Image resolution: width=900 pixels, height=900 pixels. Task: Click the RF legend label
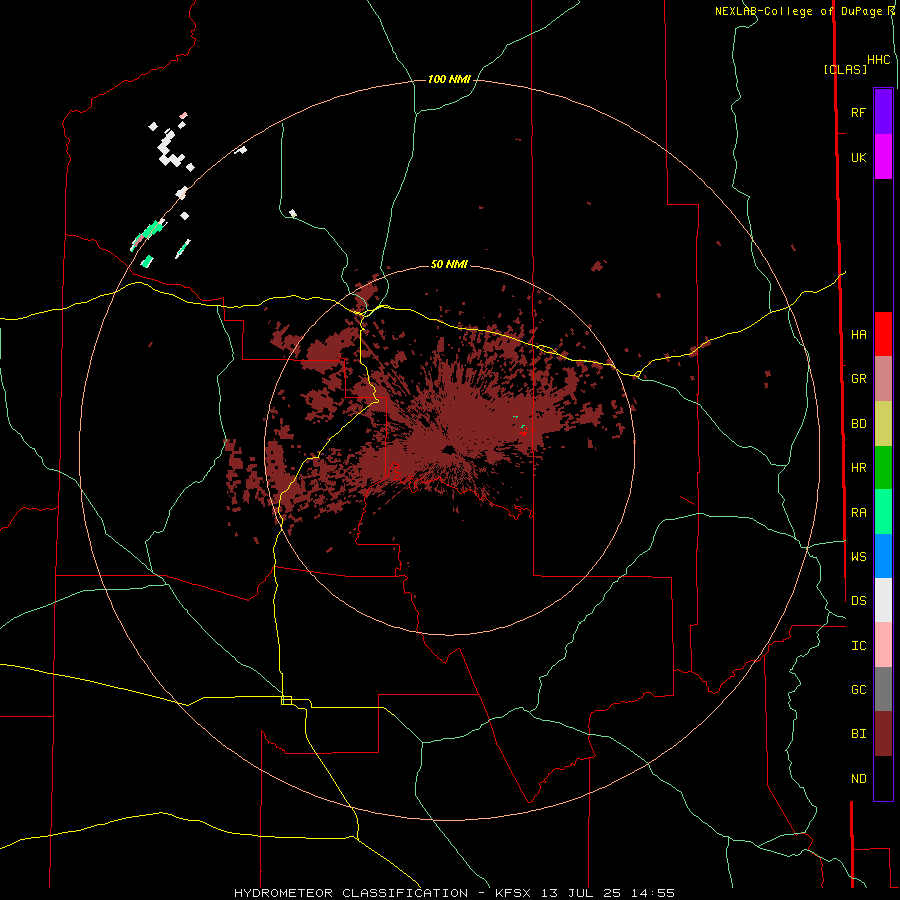(858, 112)
